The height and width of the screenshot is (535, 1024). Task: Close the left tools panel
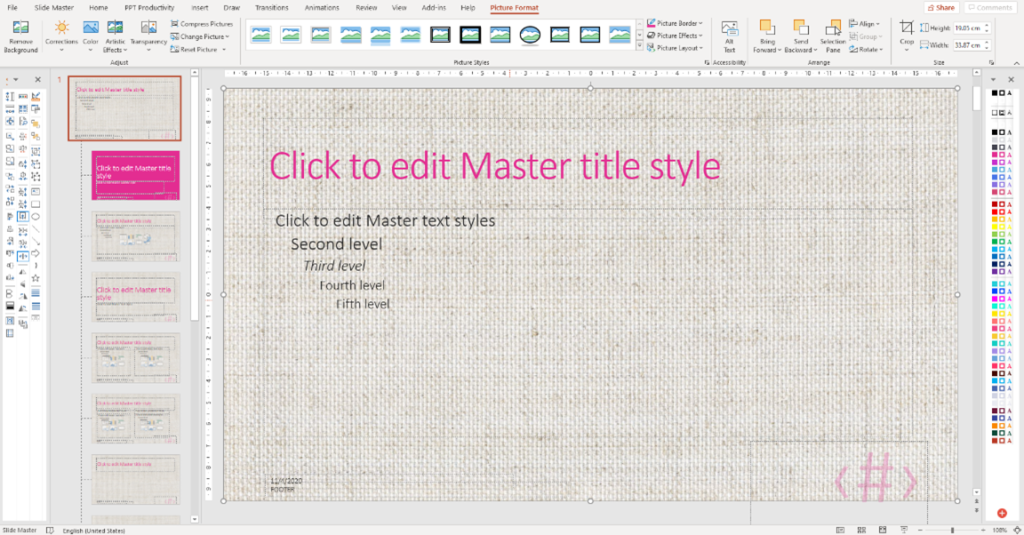[x=38, y=80]
